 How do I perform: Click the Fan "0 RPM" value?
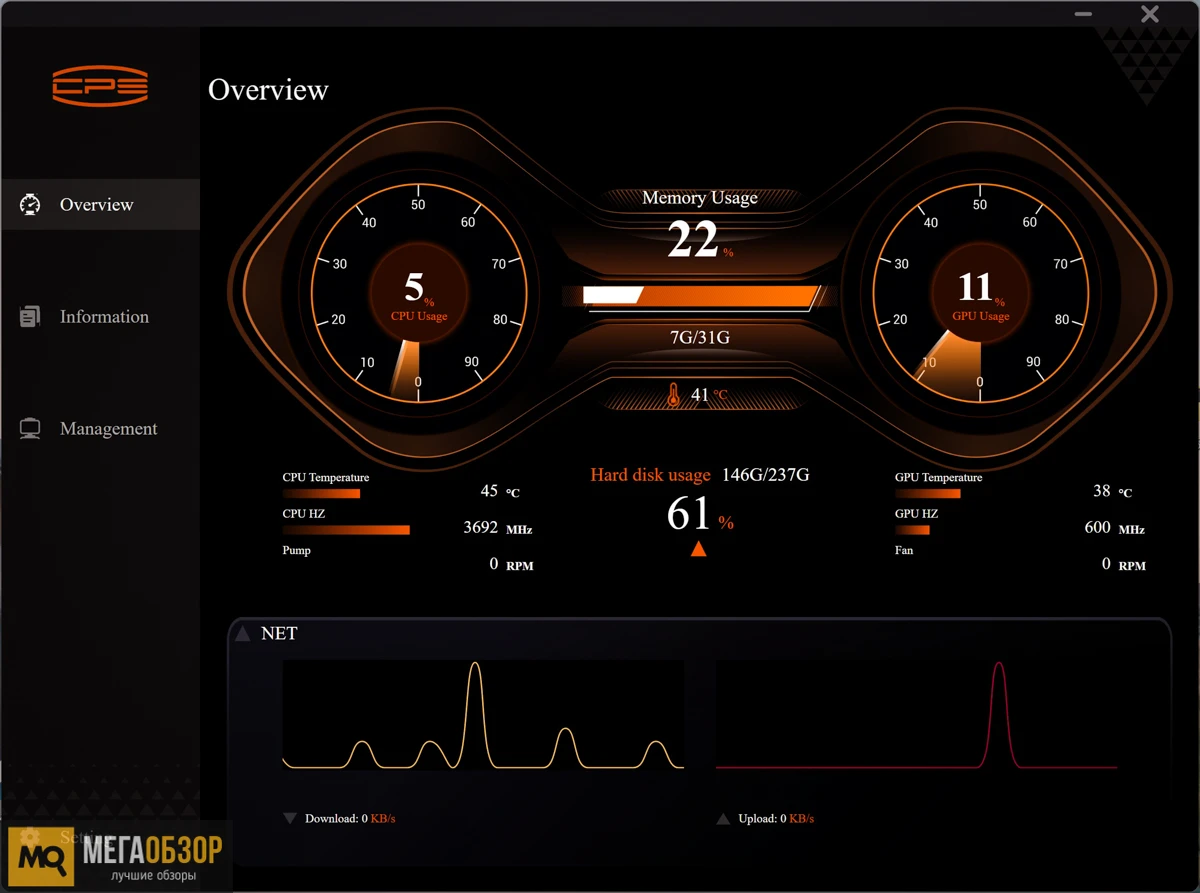(x=1124, y=564)
